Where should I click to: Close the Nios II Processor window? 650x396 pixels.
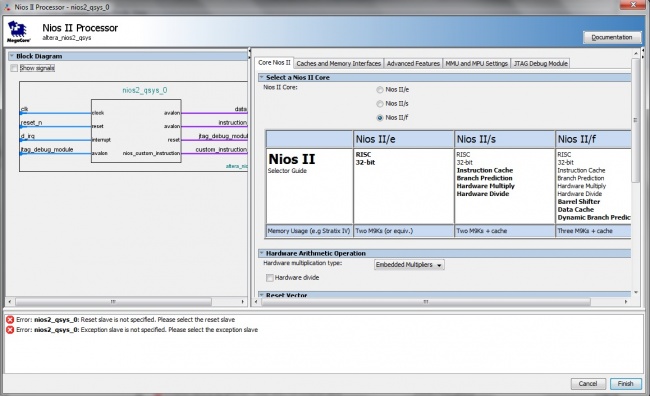tap(633, 5)
